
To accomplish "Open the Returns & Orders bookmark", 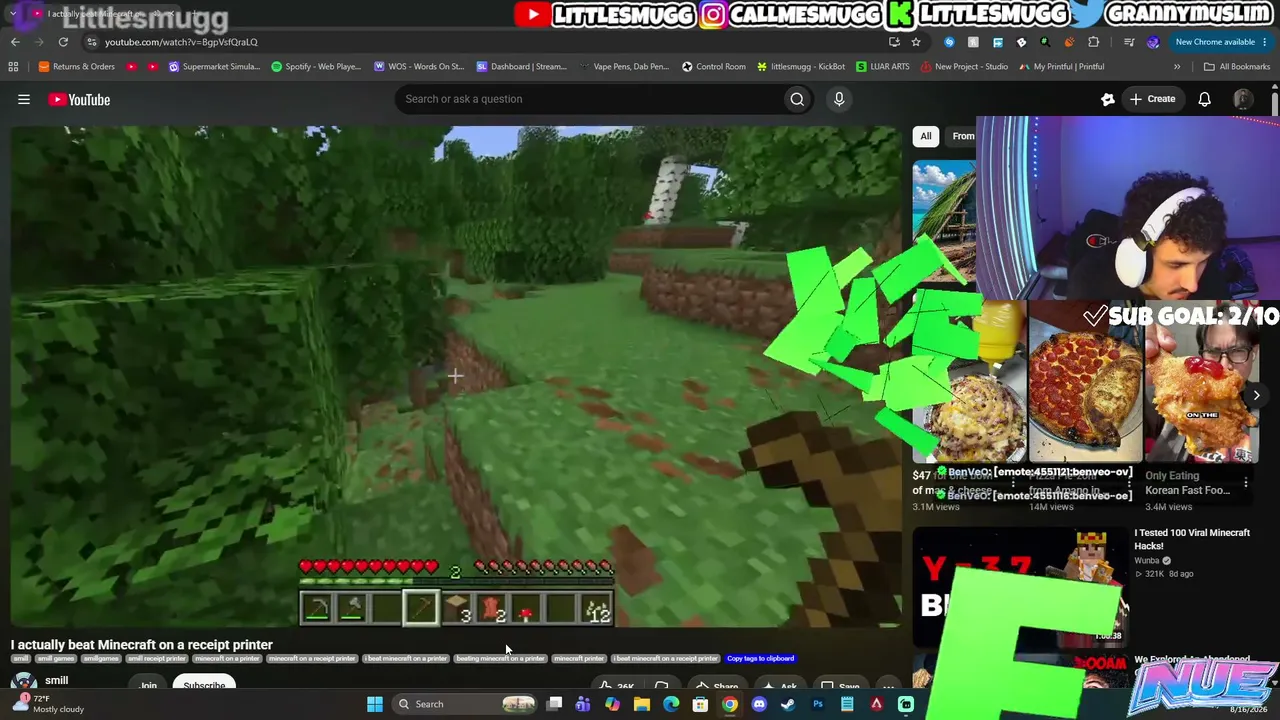I will pyautogui.click(x=77, y=67).
